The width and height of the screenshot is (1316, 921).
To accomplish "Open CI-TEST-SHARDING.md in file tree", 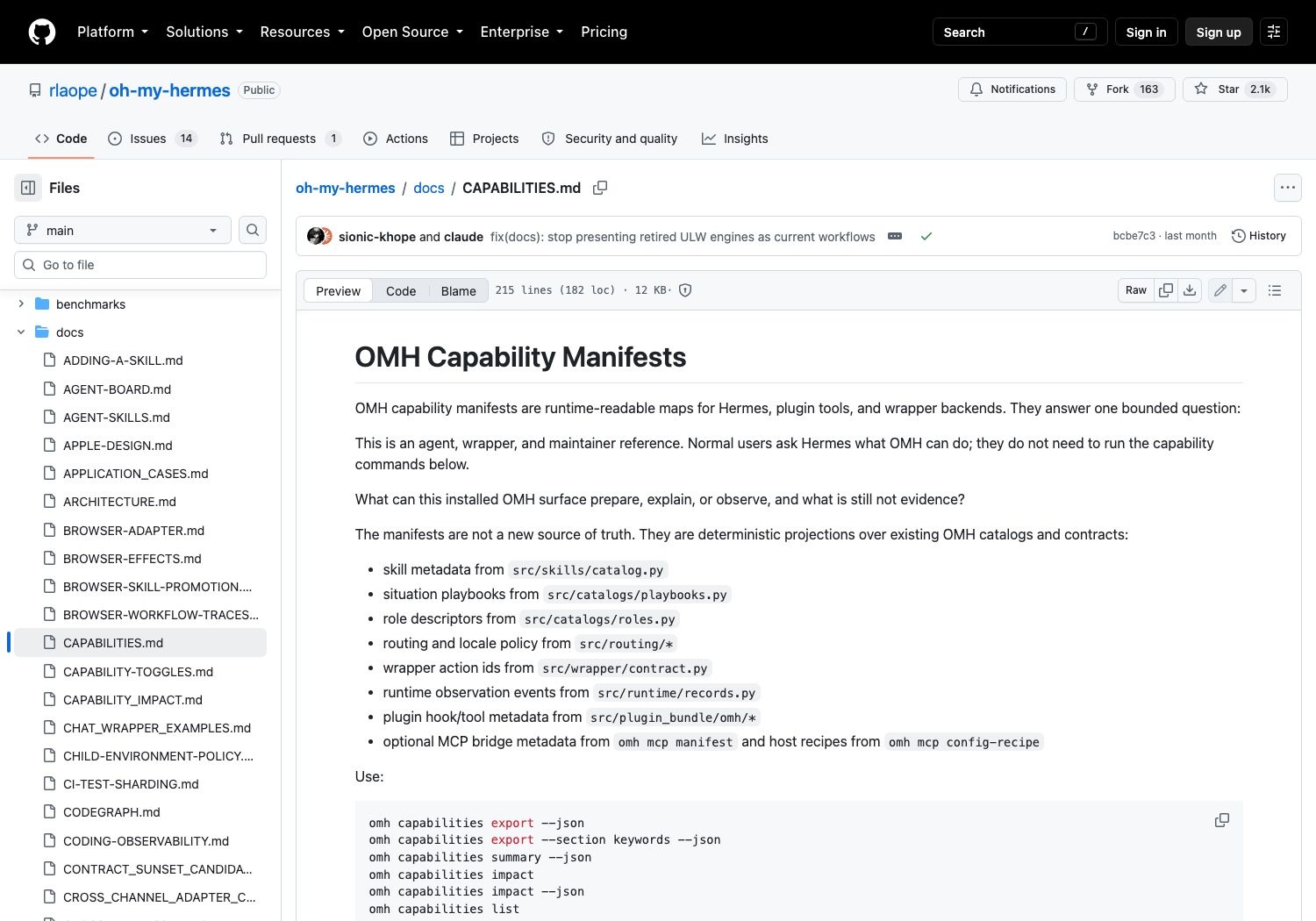I will 131,784.
